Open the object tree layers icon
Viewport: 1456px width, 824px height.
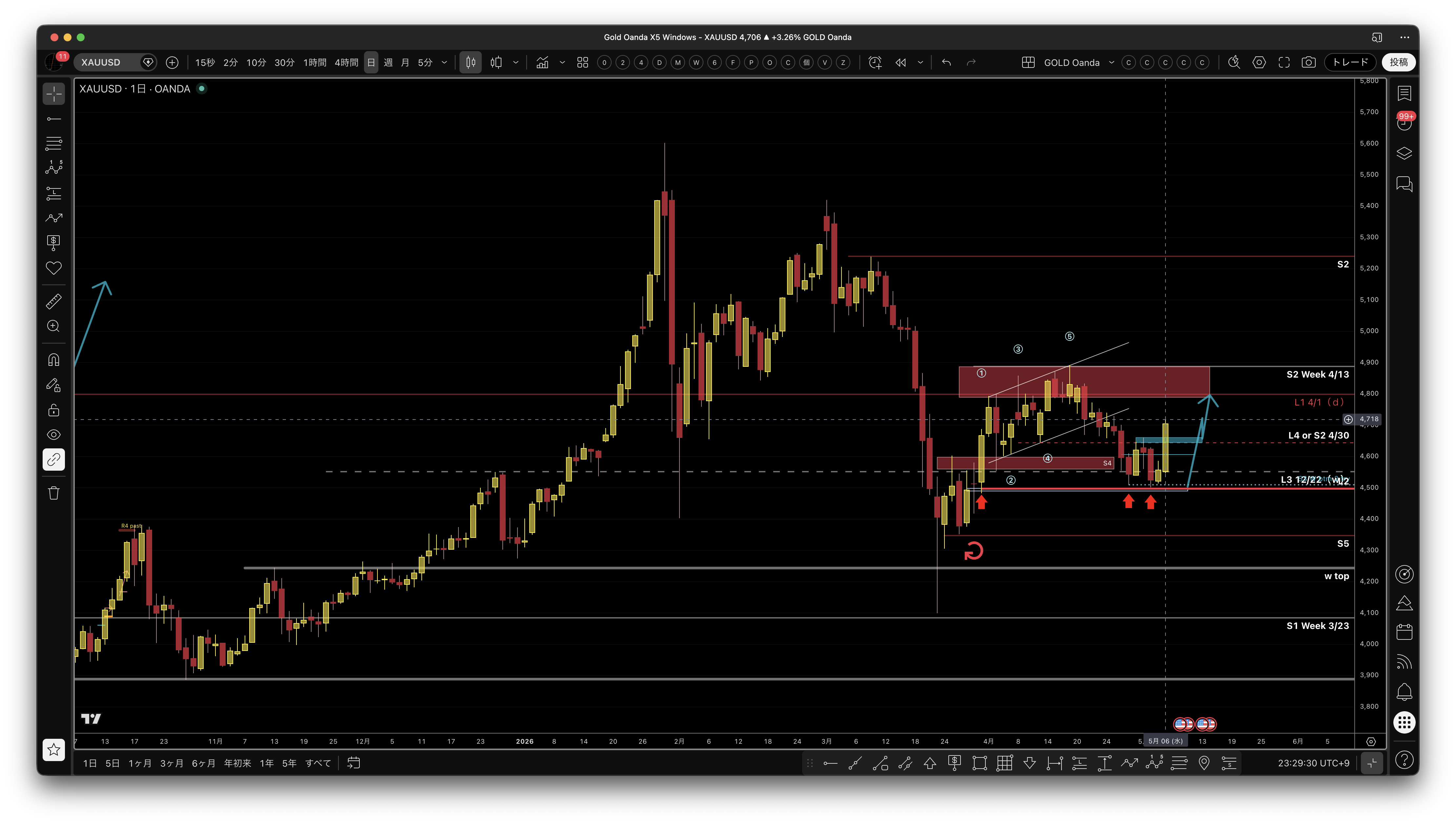1405,153
